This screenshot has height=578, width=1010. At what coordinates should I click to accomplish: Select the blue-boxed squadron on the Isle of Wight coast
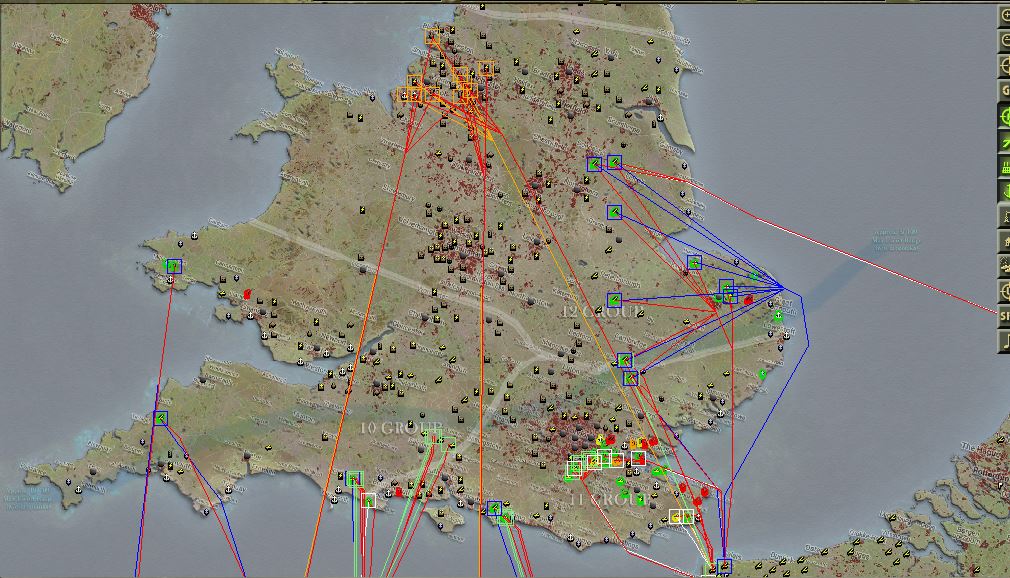point(494,508)
